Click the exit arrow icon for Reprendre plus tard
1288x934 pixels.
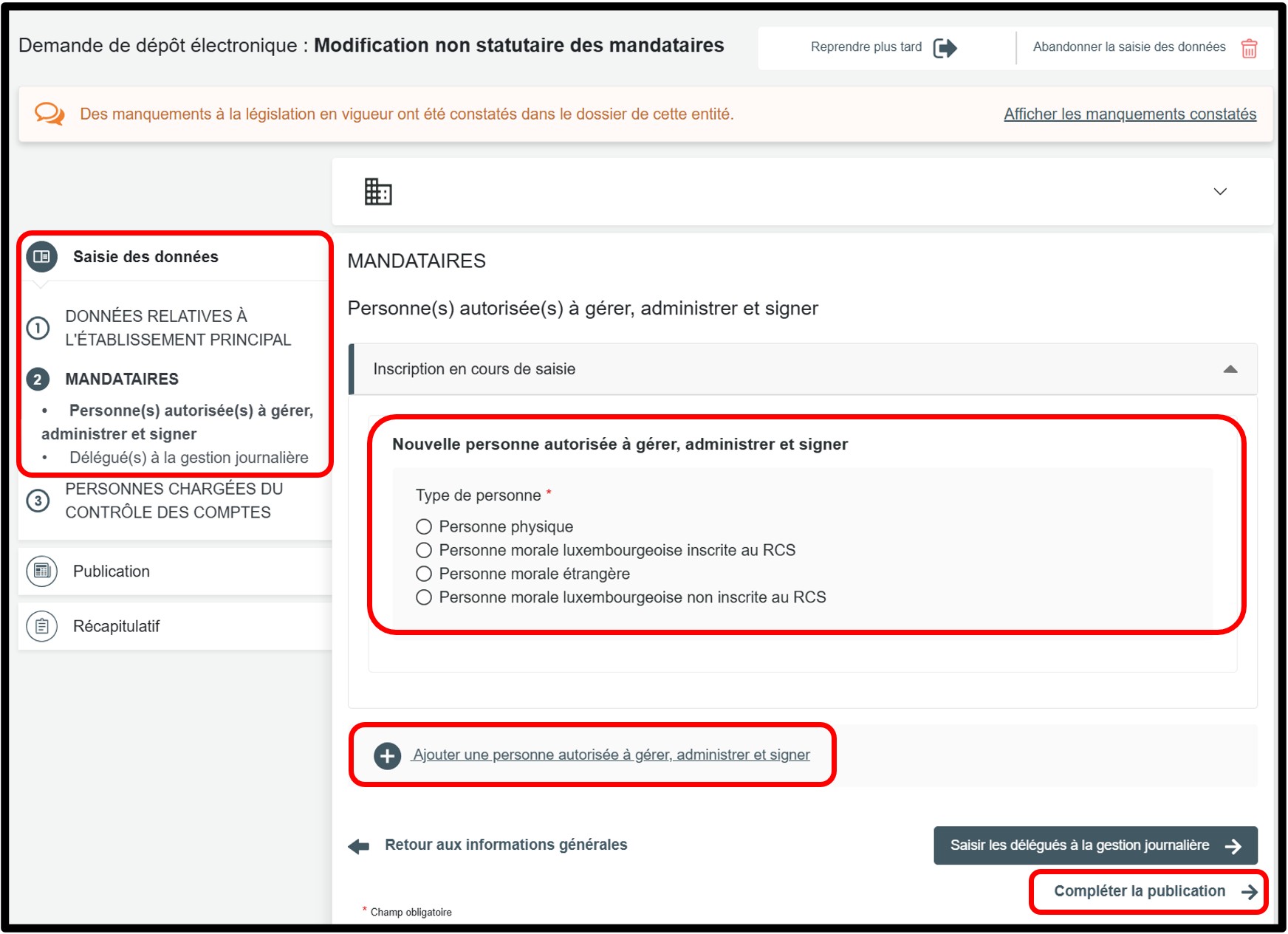945,48
